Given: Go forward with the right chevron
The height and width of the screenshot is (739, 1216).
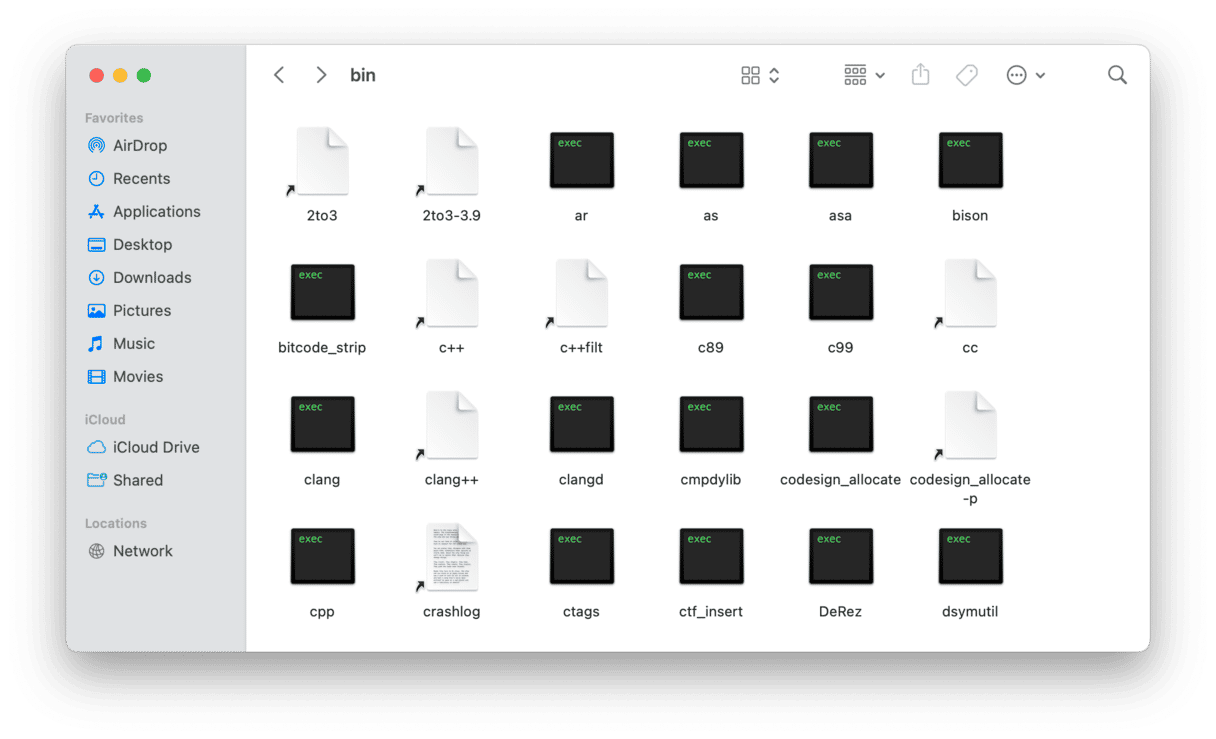Looking at the screenshot, I should tap(320, 75).
